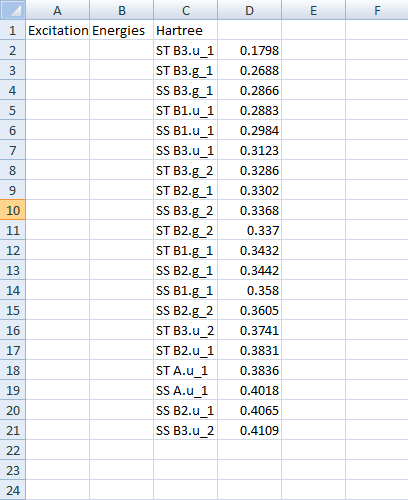Screen dimensions: 408x500
Task: Click cell 'ST B3.g_1'
Action: point(185,70)
